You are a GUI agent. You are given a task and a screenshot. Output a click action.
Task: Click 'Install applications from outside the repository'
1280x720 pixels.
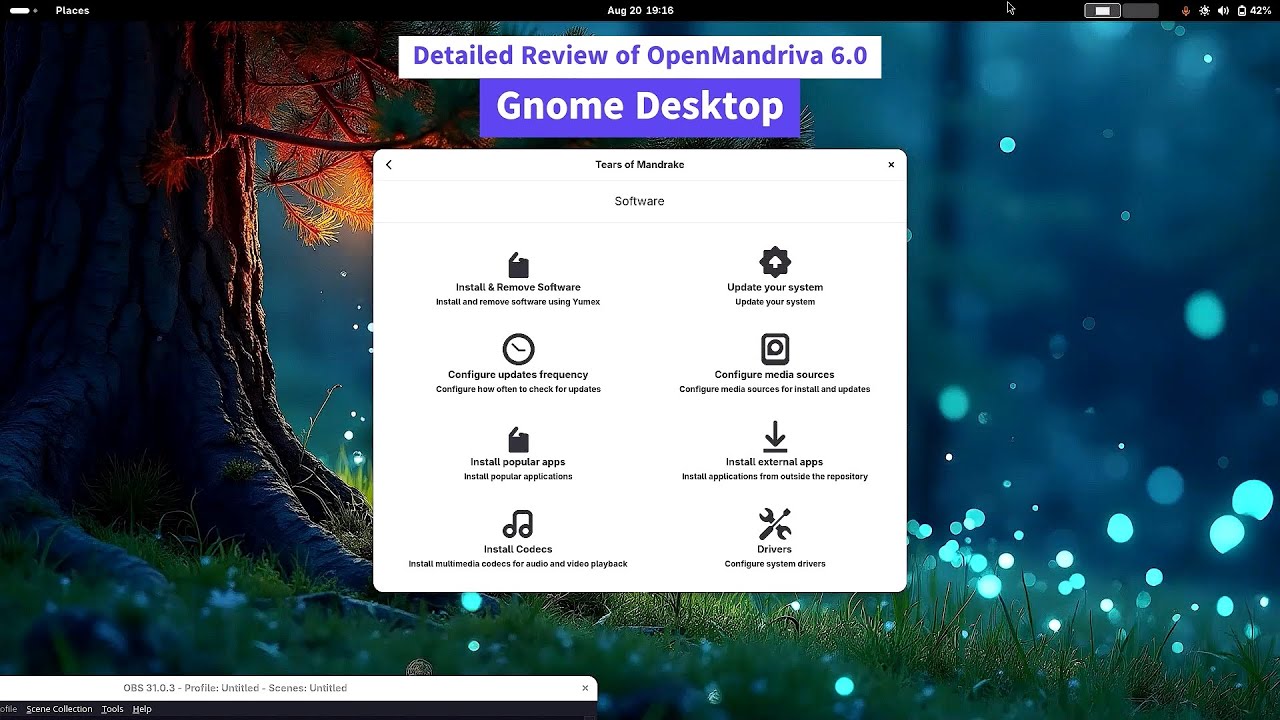[x=775, y=477]
